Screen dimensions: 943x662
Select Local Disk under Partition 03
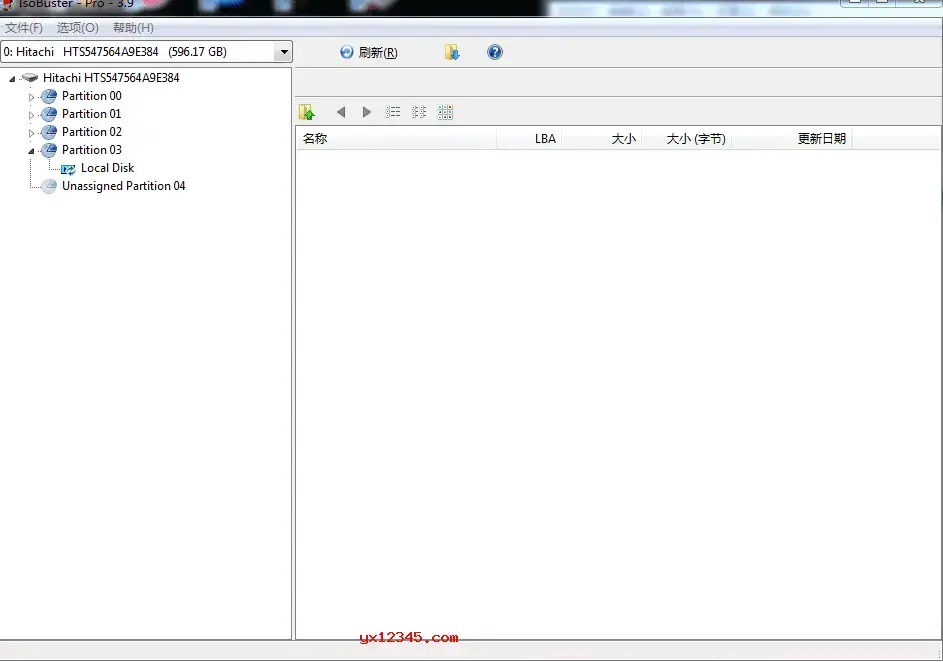(108, 168)
